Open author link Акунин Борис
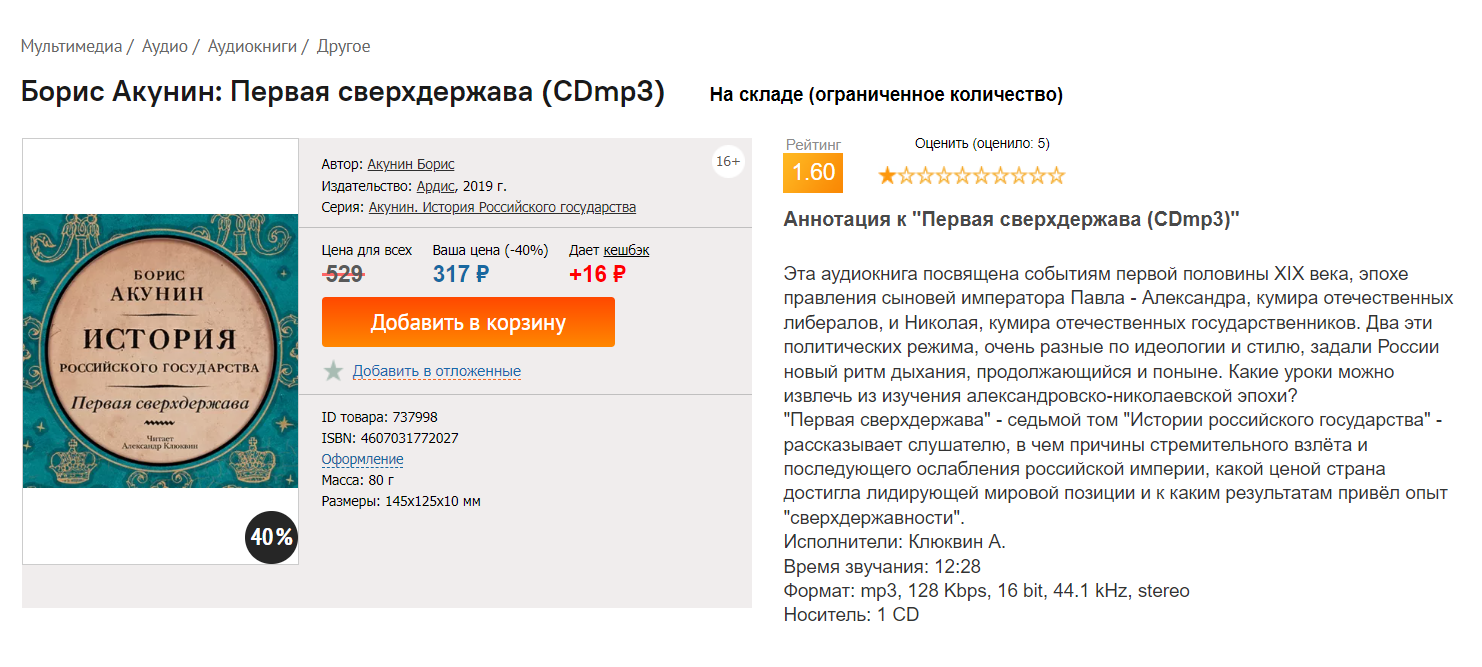The image size is (1482, 667). tap(411, 164)
